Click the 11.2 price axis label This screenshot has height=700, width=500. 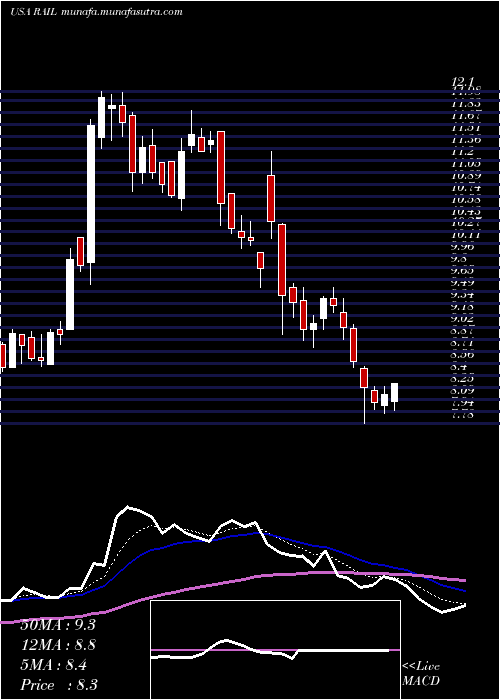pyautogui.click(x=462, y=152)
